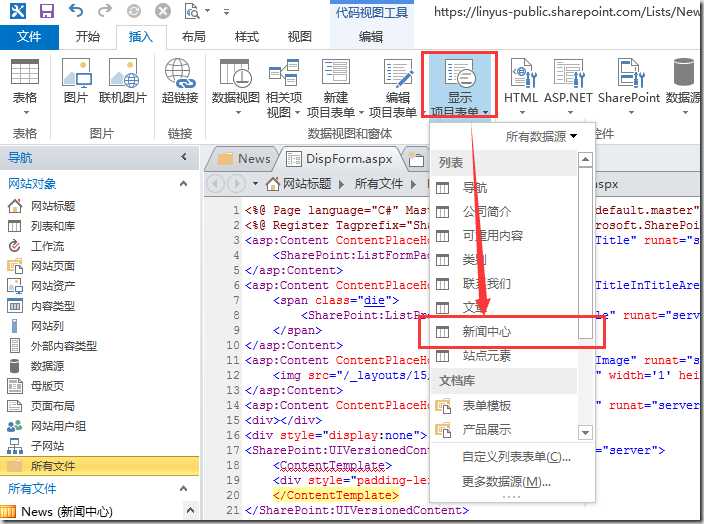704x524 pixels.
Task: Collapse the 导航 pane chevron
Action: point(184,157)
